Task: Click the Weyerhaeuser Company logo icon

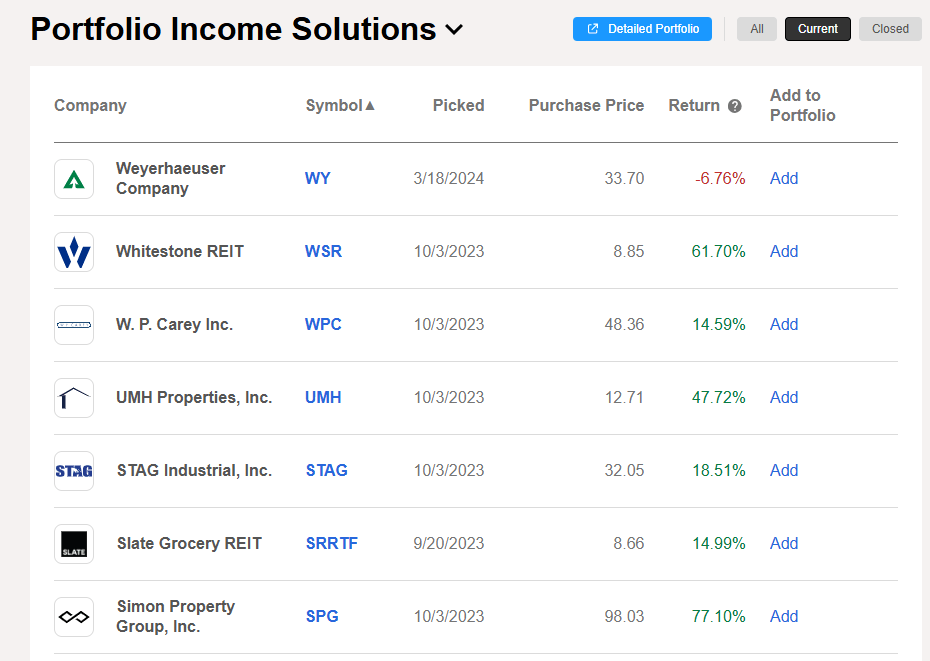Action: click(x=74, y=179)
